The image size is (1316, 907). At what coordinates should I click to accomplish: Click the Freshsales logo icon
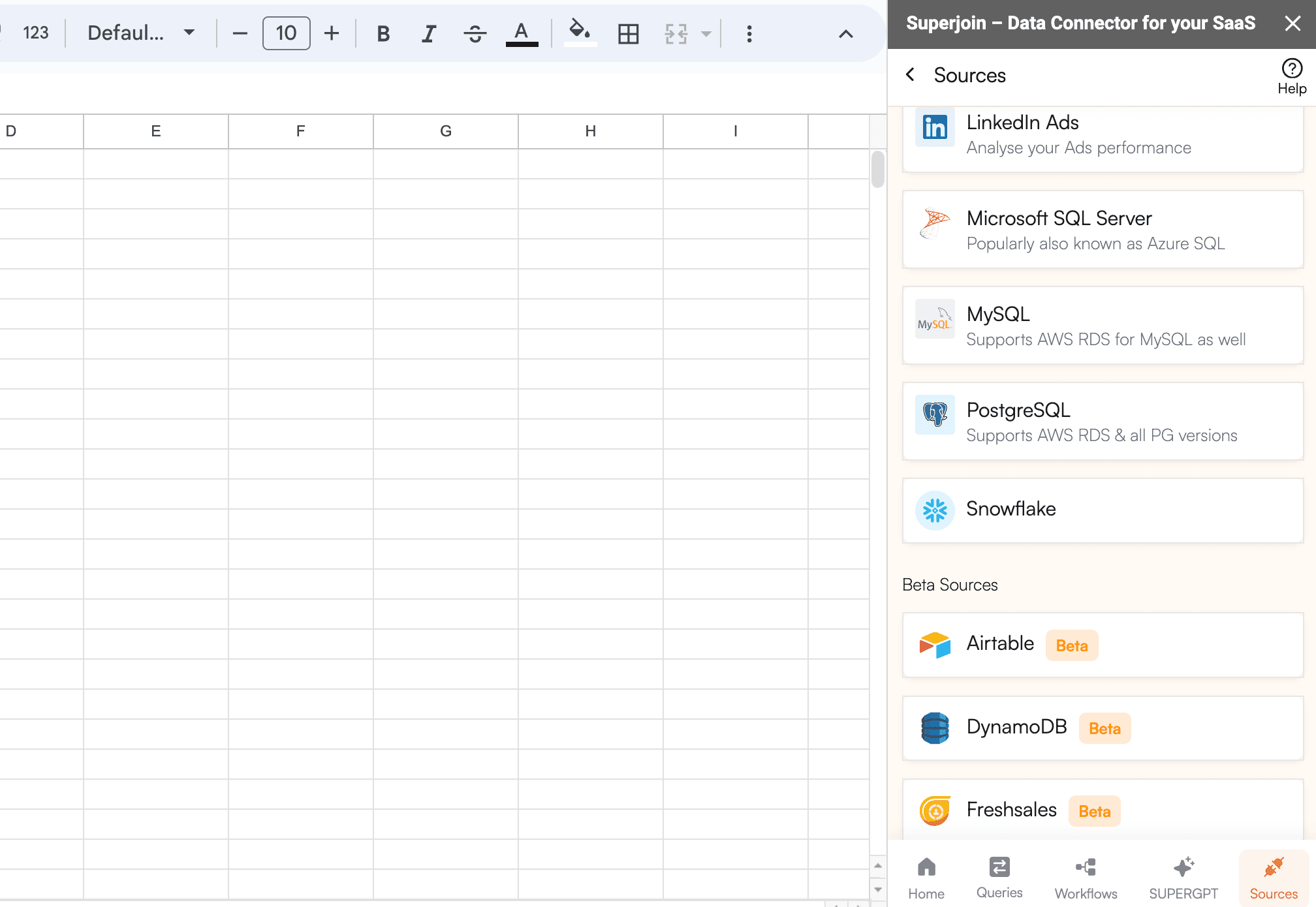click(935, 811)
